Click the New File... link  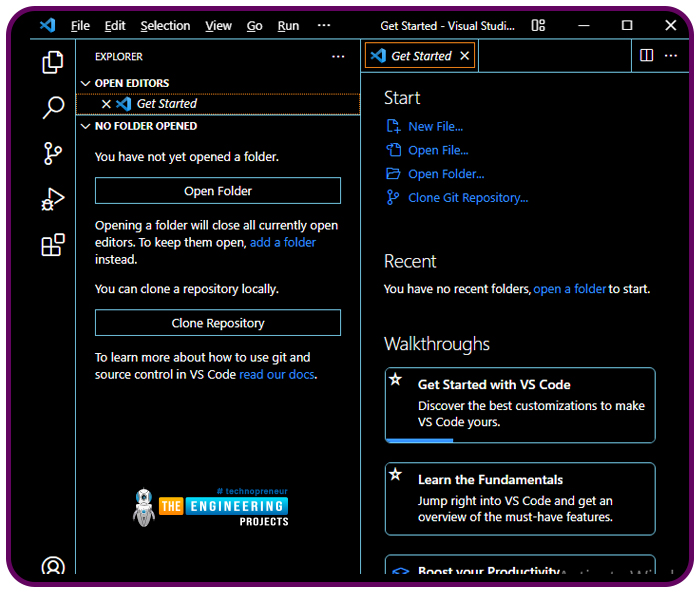click(435, 126)
